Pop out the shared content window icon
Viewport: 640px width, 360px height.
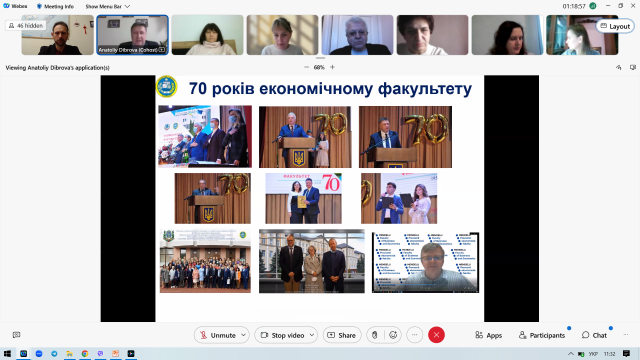633,67
